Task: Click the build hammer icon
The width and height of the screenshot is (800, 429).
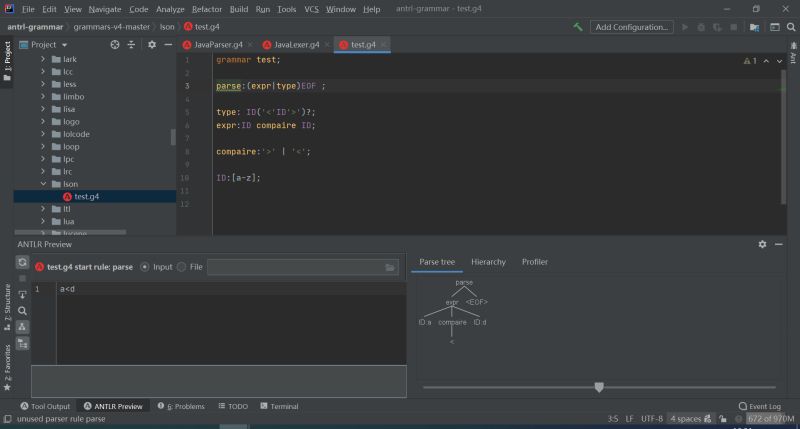Action: 578,27
